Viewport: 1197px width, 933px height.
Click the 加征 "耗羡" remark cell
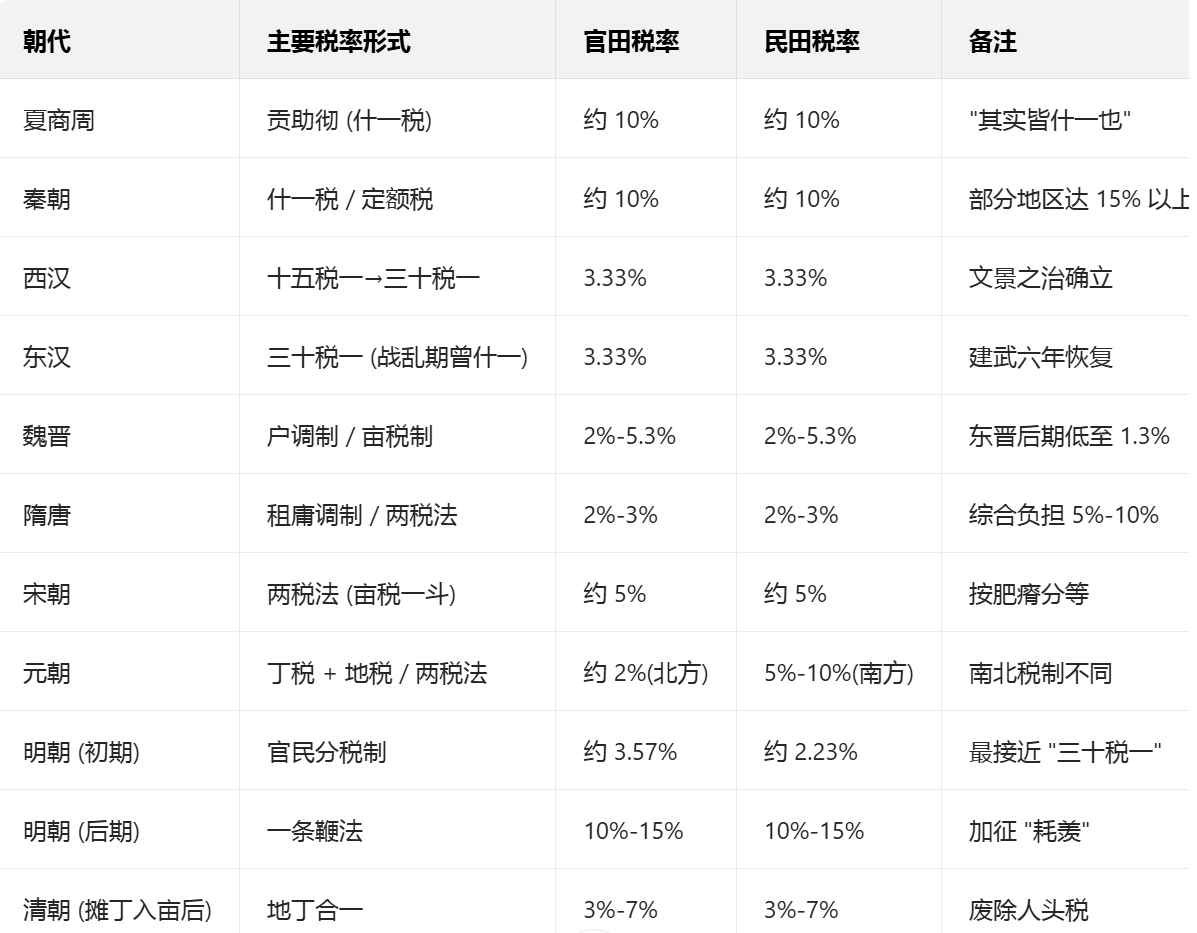coord(1029,831)
